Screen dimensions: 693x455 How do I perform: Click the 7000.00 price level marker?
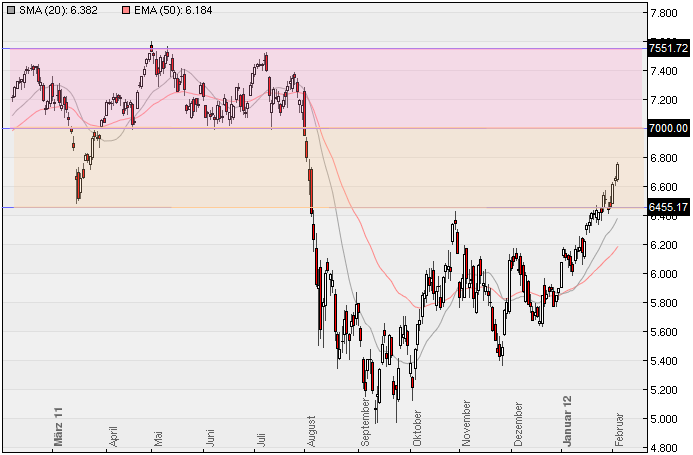pos(669,128)
